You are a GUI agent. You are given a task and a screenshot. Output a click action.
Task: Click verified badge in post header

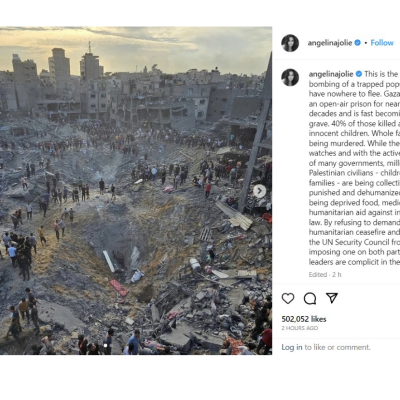[x=358, y=43]
